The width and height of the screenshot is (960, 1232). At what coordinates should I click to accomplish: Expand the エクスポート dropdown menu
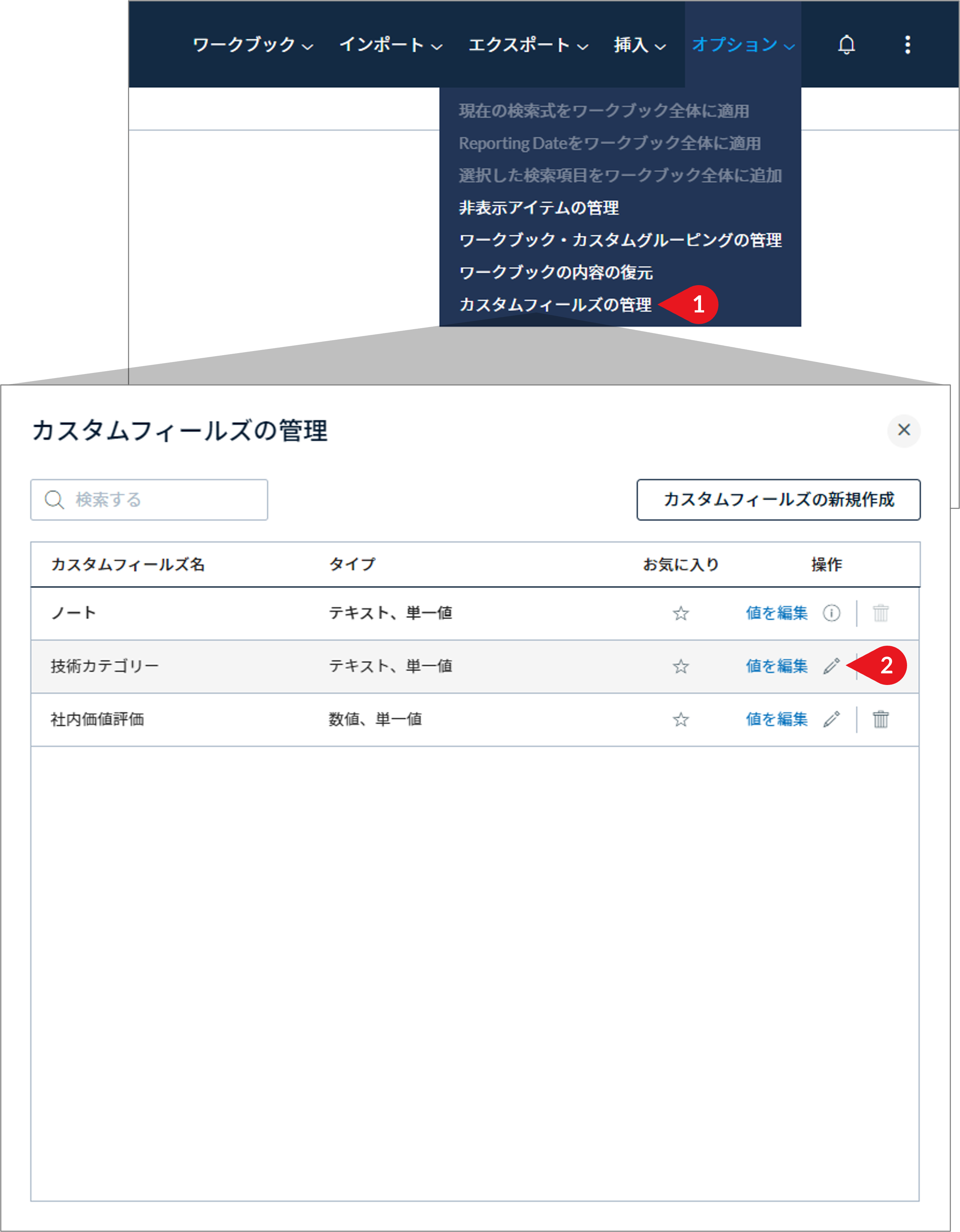click(x=528, y=45)
